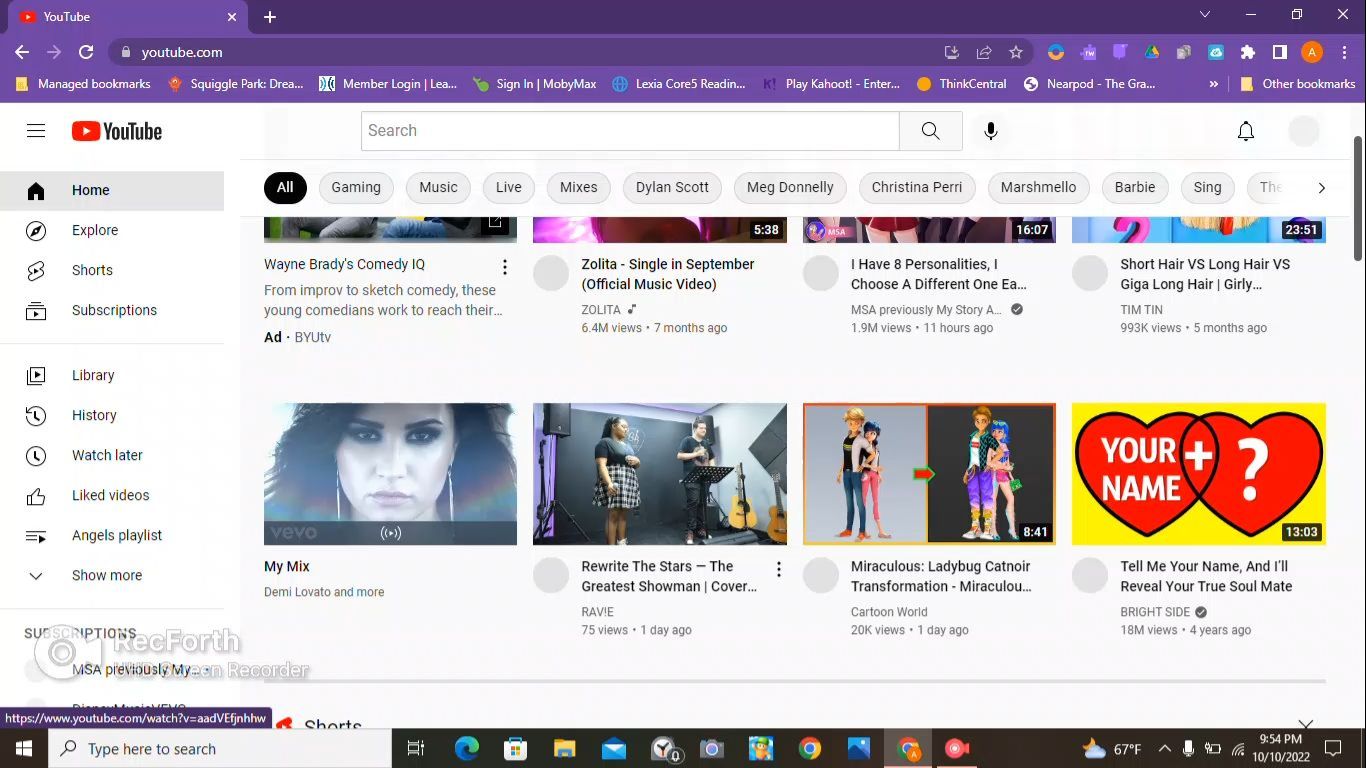Open options menu for Wayne Brady's Comedy IQ

click(505, 267)
